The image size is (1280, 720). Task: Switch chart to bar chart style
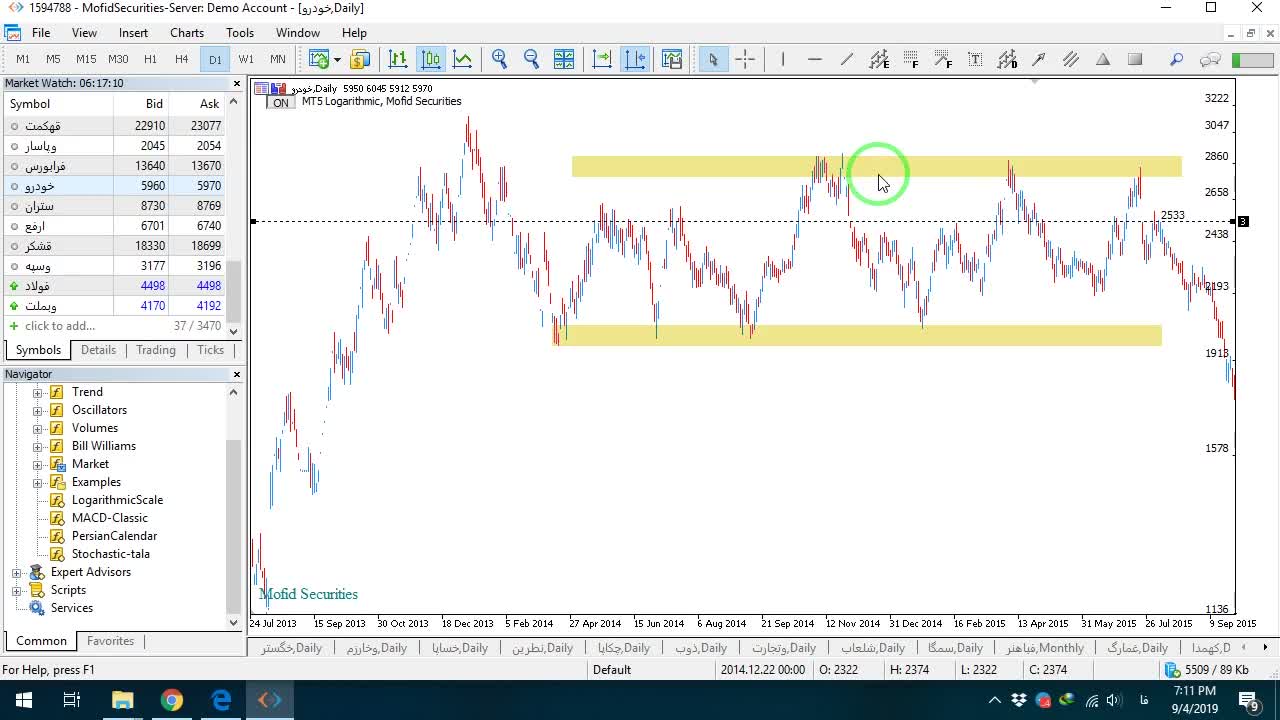pos(398,60)
